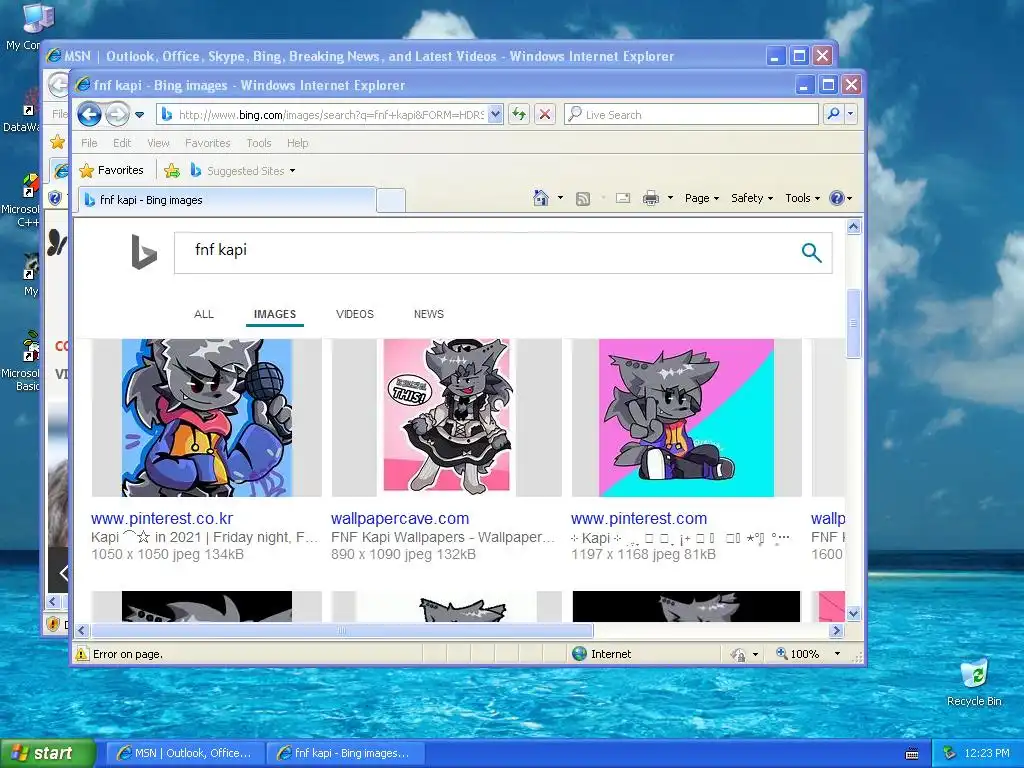Click the Live Search input box
This screenshot has width=1024, height=768.
point(691,115)
